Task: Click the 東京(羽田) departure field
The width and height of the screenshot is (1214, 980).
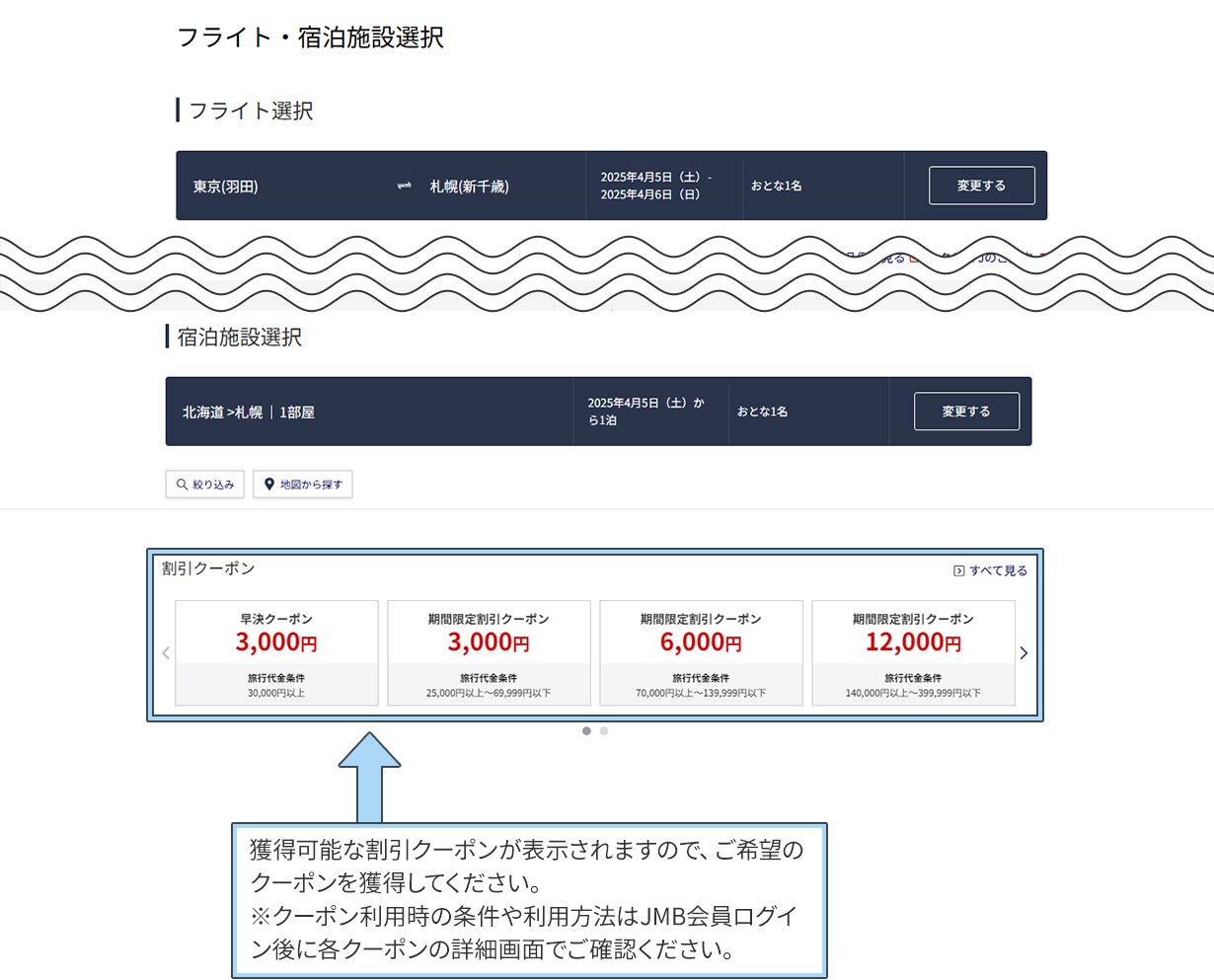Action: [x=226, y=187]
